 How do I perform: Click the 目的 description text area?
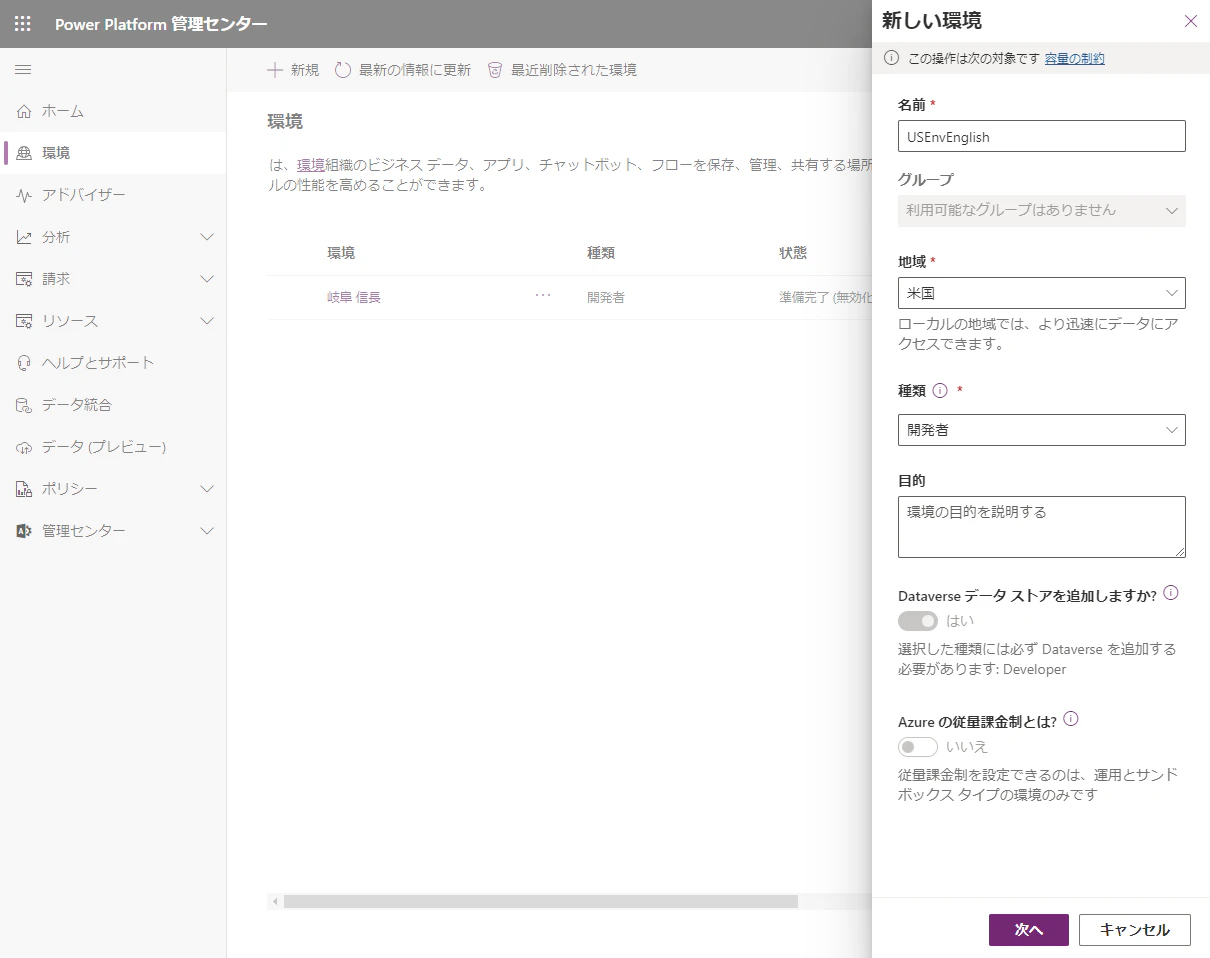coord(1042,527)
